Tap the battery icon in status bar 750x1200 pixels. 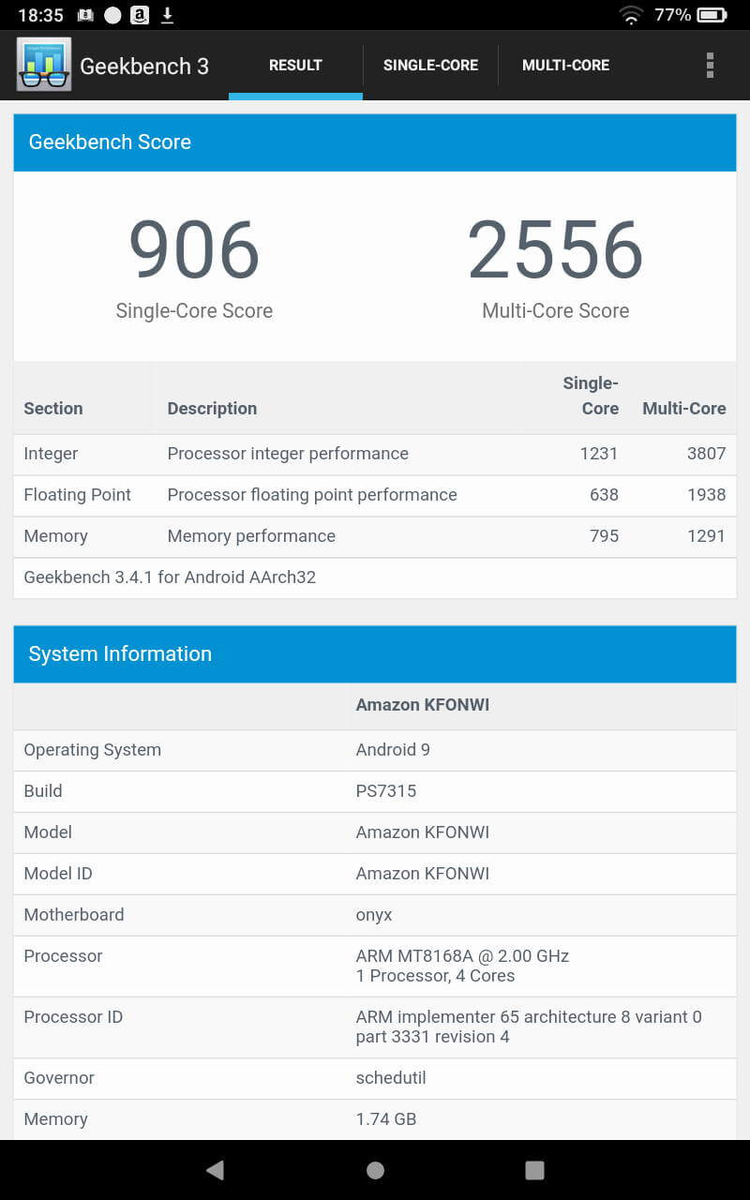(x=713, y=15)
